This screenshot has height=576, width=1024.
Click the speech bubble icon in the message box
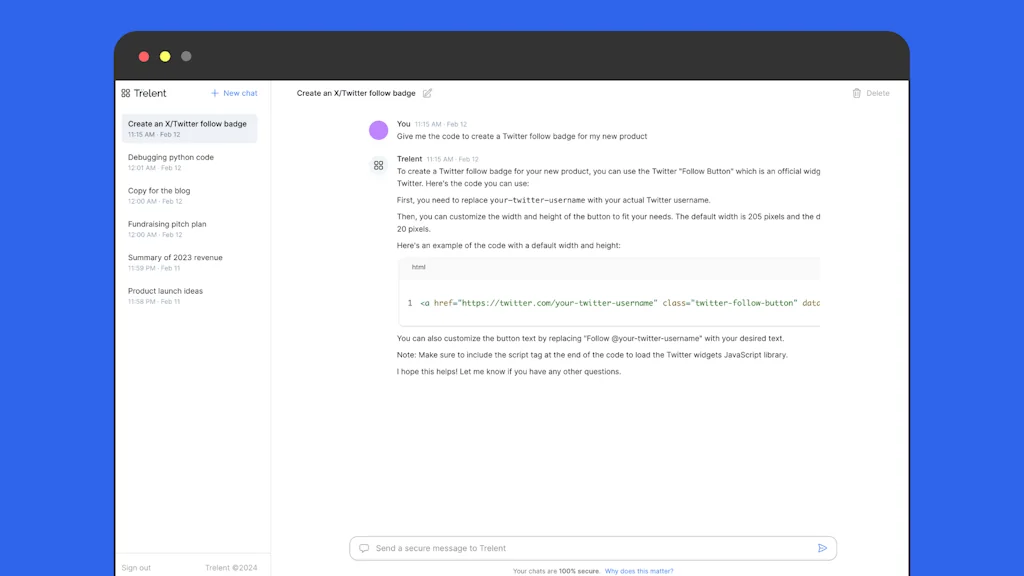362,548
